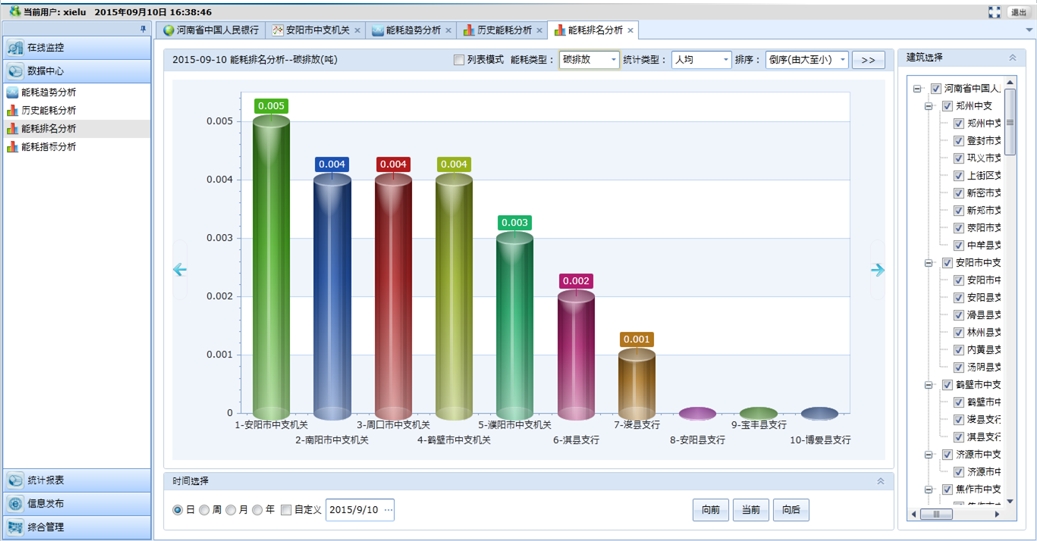Click the 退出 logout button
Screen dimensions: 1037x541
pos(1019,12)
